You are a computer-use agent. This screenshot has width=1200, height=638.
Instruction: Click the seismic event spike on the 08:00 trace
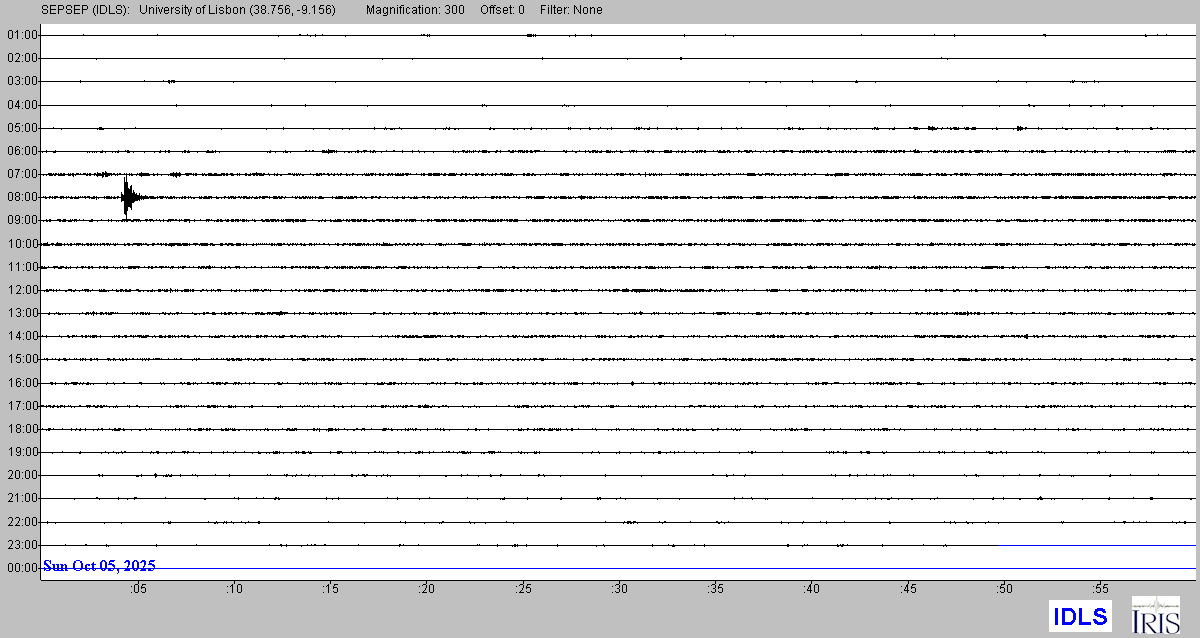(126, 196)
